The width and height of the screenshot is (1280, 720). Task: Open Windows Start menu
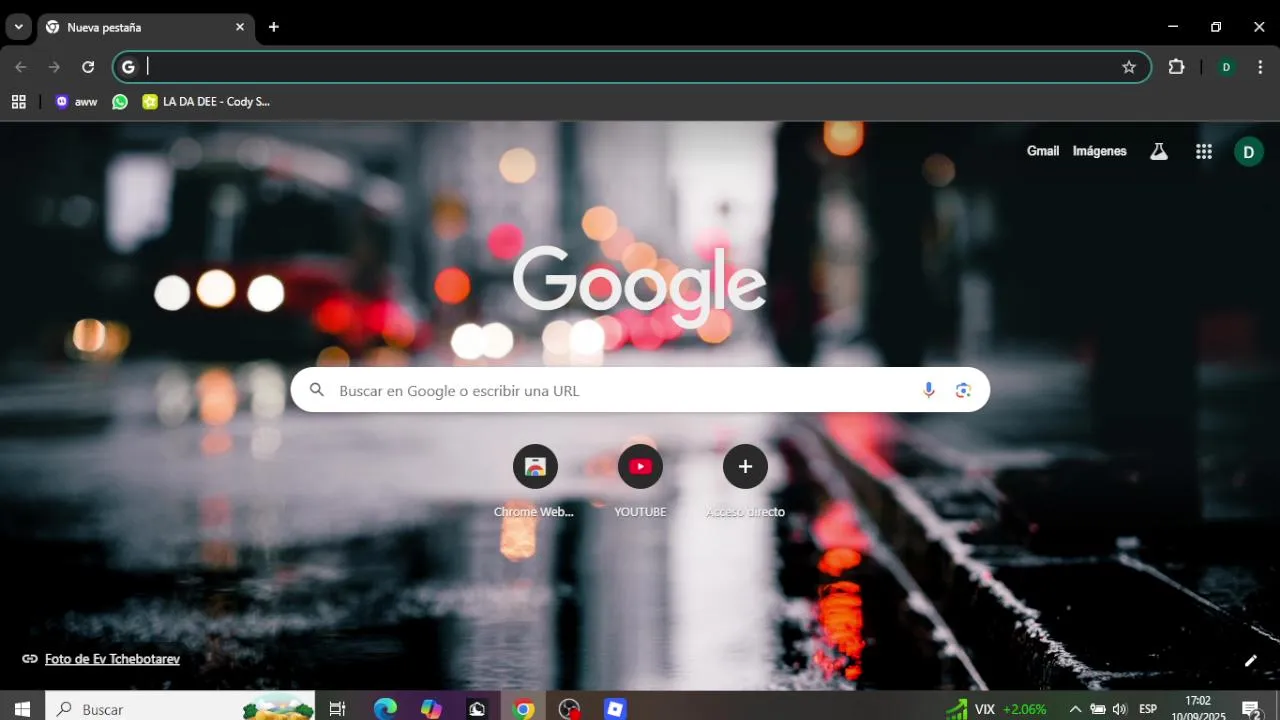(x=22, y=709)
